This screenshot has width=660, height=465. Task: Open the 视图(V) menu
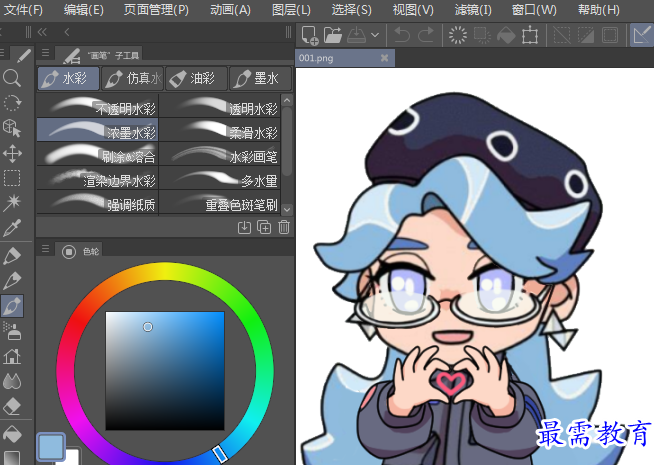click(x=412, y=10)
